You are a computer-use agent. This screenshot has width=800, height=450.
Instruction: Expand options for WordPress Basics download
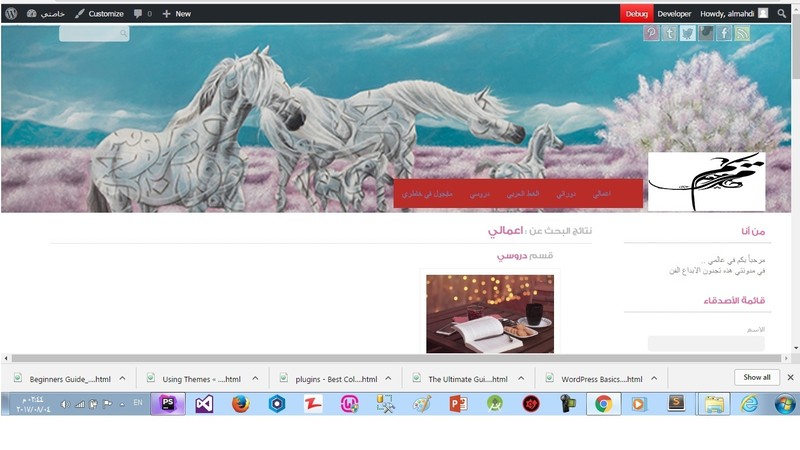click(x=654, y=378)
